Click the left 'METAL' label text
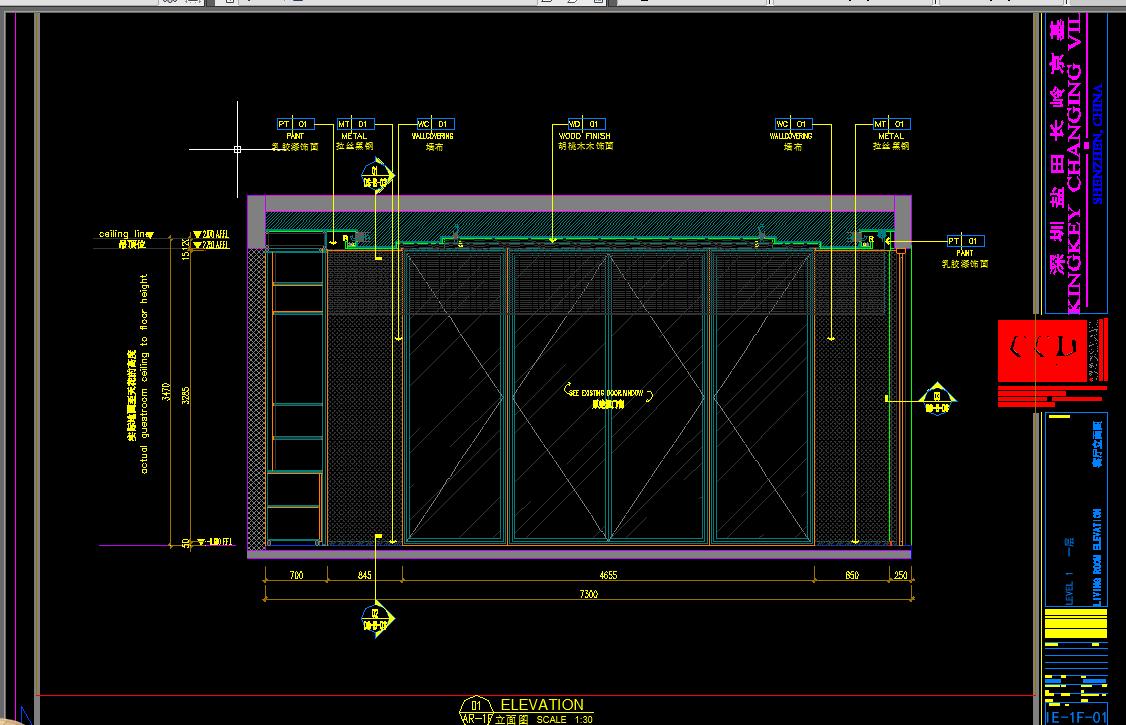The width and height of the screenshot is (1126, 725). tap(354, 136)
